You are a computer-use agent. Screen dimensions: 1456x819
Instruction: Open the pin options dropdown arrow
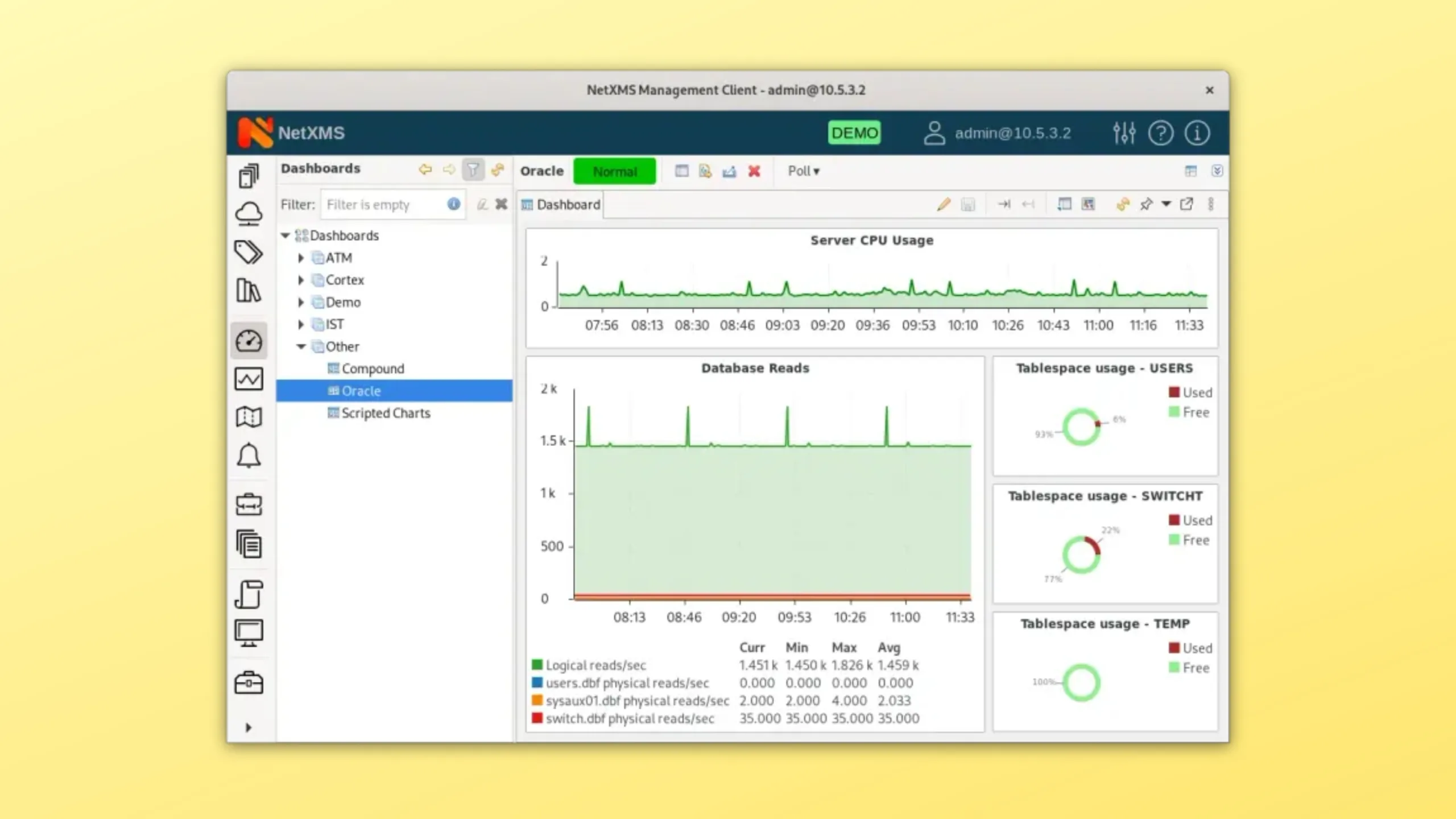coord(1166,204)
